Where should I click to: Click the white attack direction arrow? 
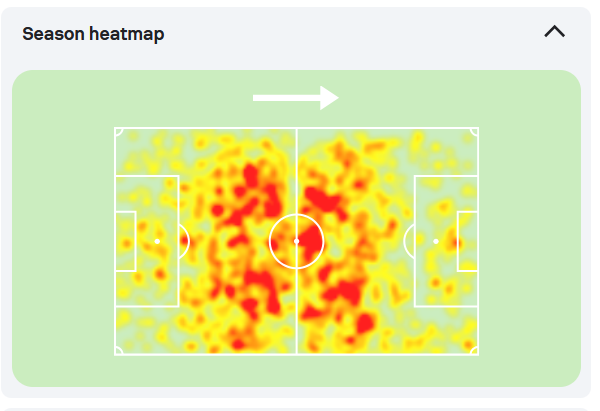296,98
